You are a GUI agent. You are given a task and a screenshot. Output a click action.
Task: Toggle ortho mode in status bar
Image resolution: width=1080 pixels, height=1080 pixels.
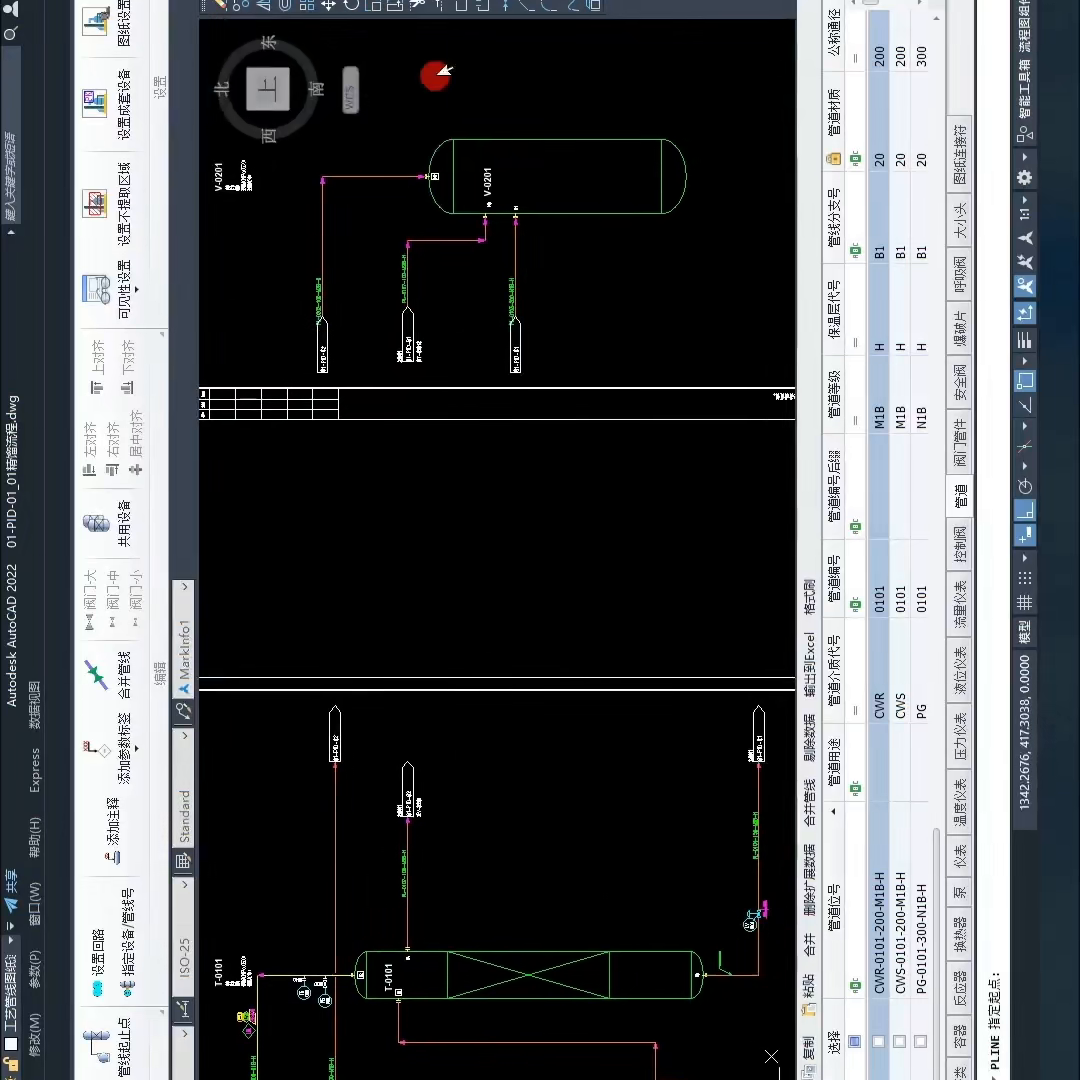click(1024, 510)
